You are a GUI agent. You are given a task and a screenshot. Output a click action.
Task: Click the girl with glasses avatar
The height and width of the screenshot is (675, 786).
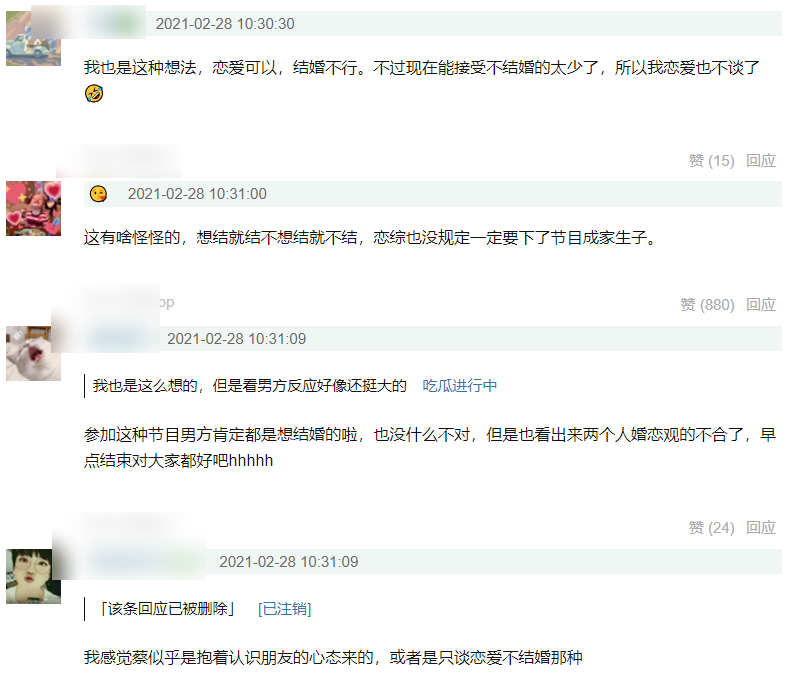[33, 576]
